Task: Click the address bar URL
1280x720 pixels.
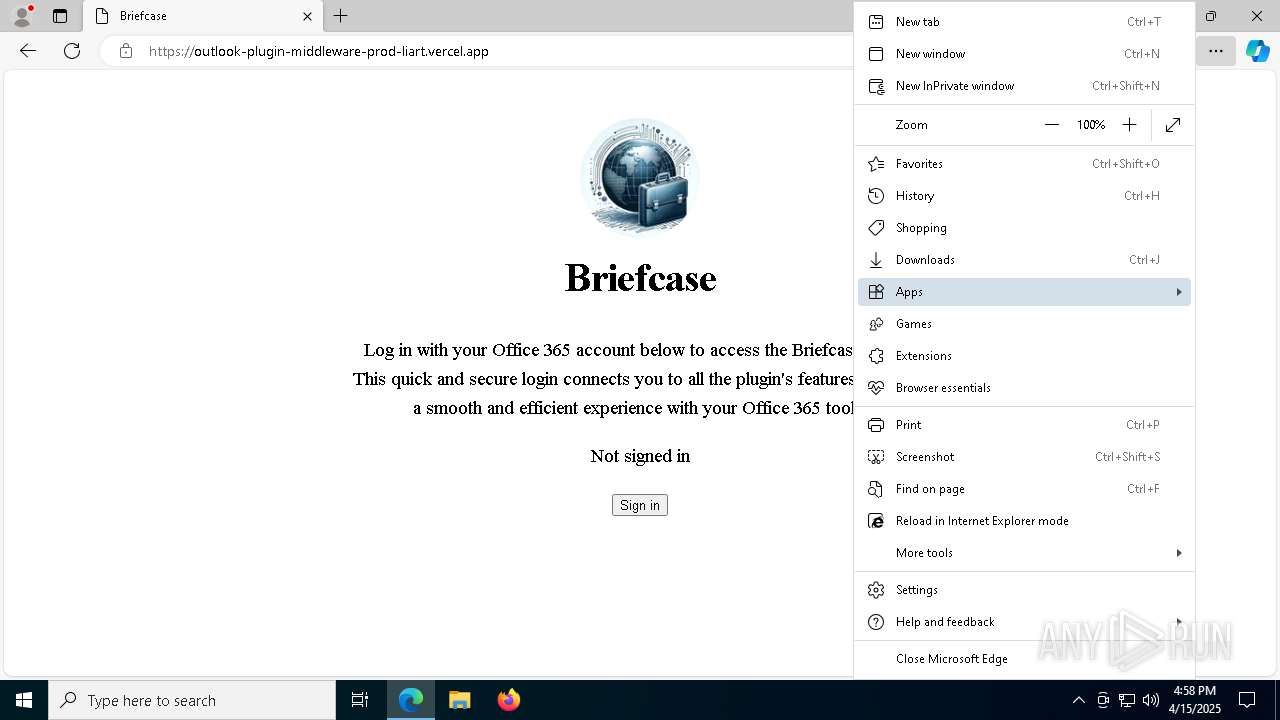Action: pos(319,51)
